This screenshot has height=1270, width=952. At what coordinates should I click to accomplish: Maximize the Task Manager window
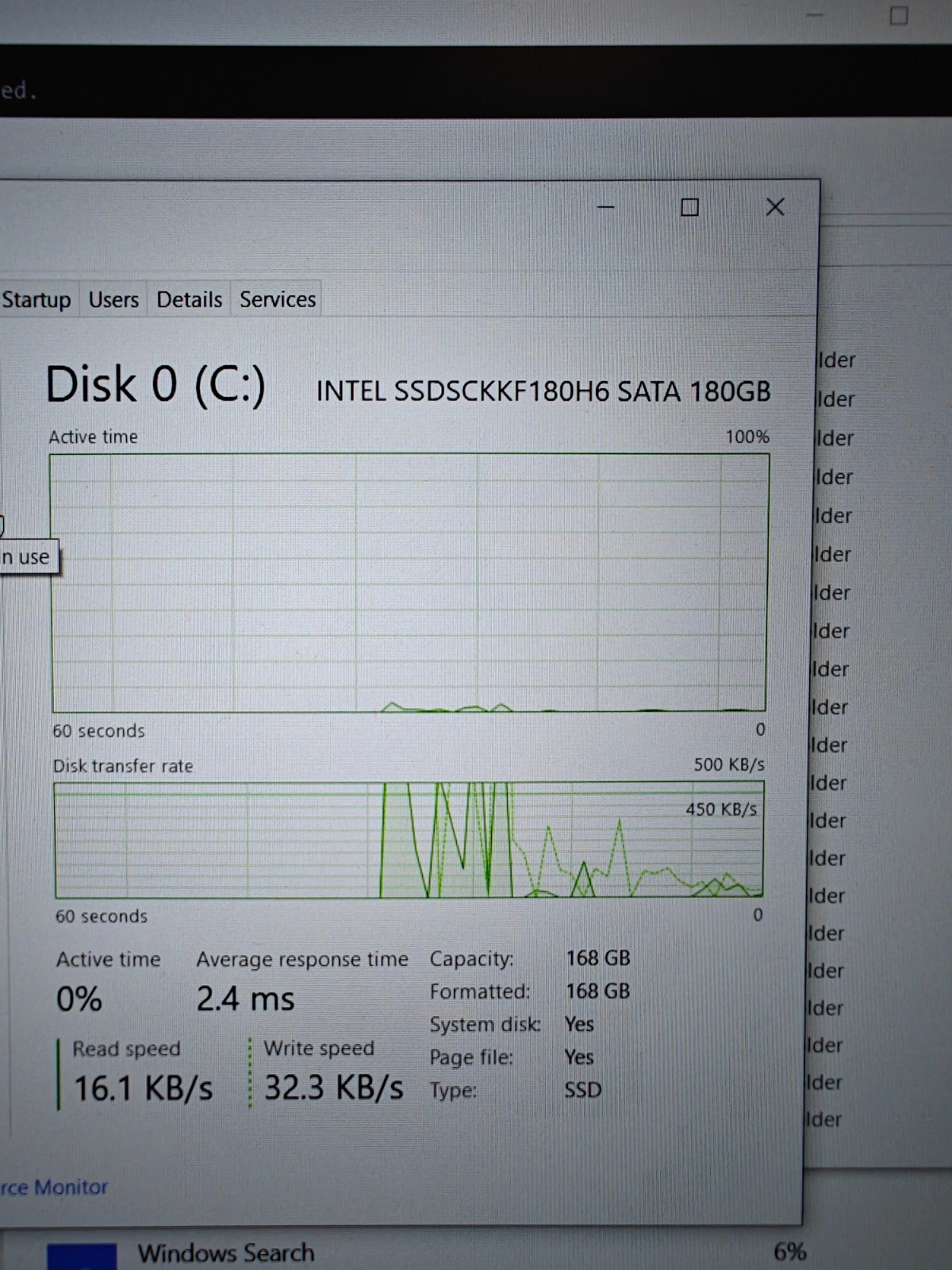(x=690, y=207)
